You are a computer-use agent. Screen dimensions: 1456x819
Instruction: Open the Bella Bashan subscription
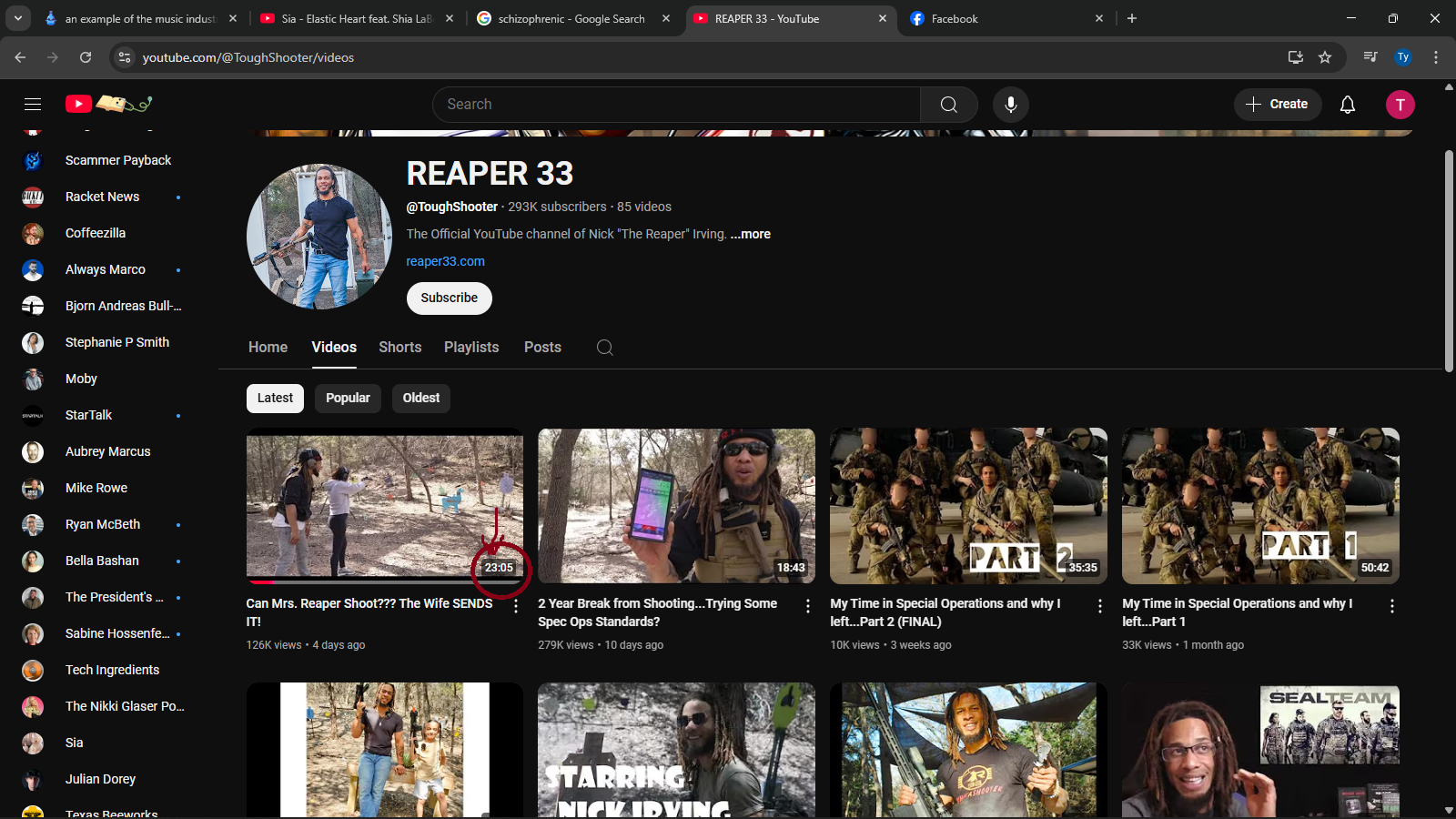(x=102, y=561)
